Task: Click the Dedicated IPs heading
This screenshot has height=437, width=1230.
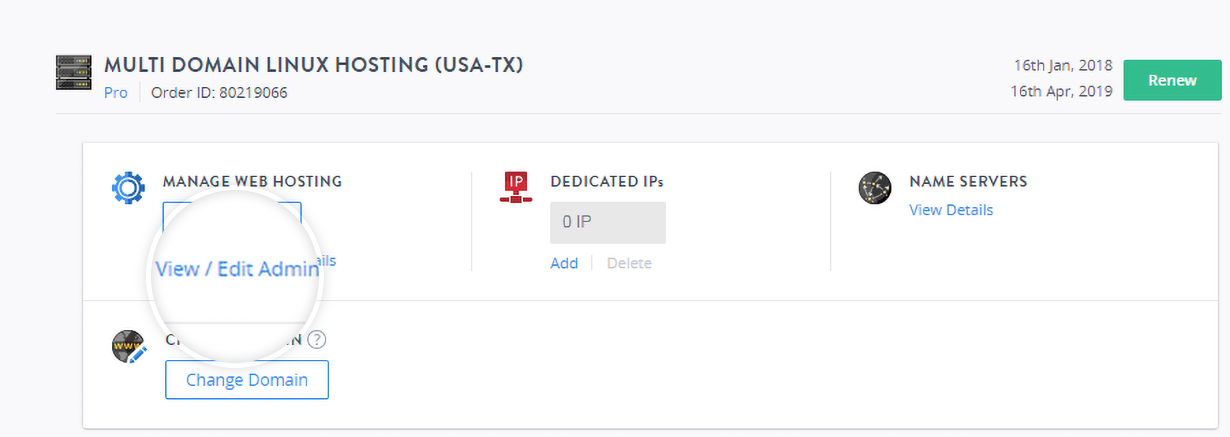Action: (x=606, y=182)
